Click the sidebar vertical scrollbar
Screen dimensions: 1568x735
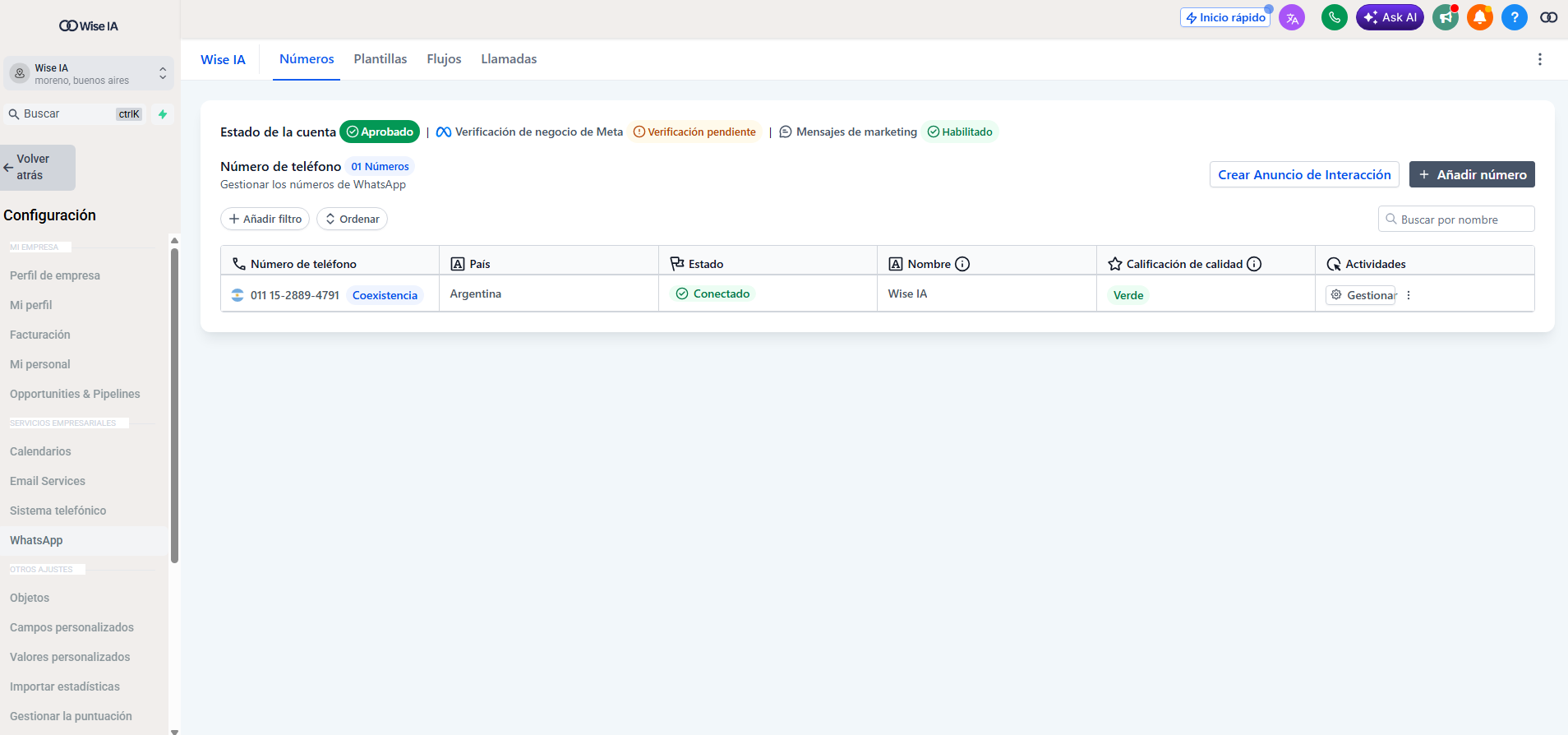click(174, 405)
